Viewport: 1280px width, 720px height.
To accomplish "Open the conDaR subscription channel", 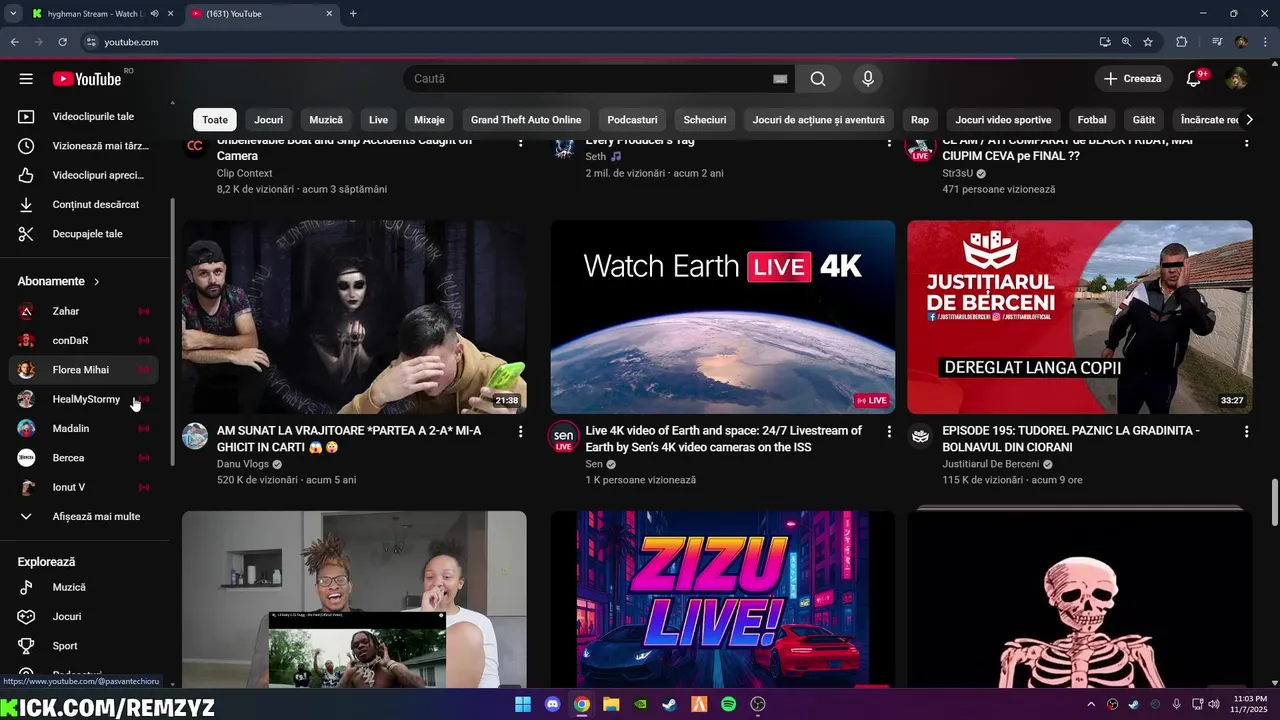I will coord(83,340).
